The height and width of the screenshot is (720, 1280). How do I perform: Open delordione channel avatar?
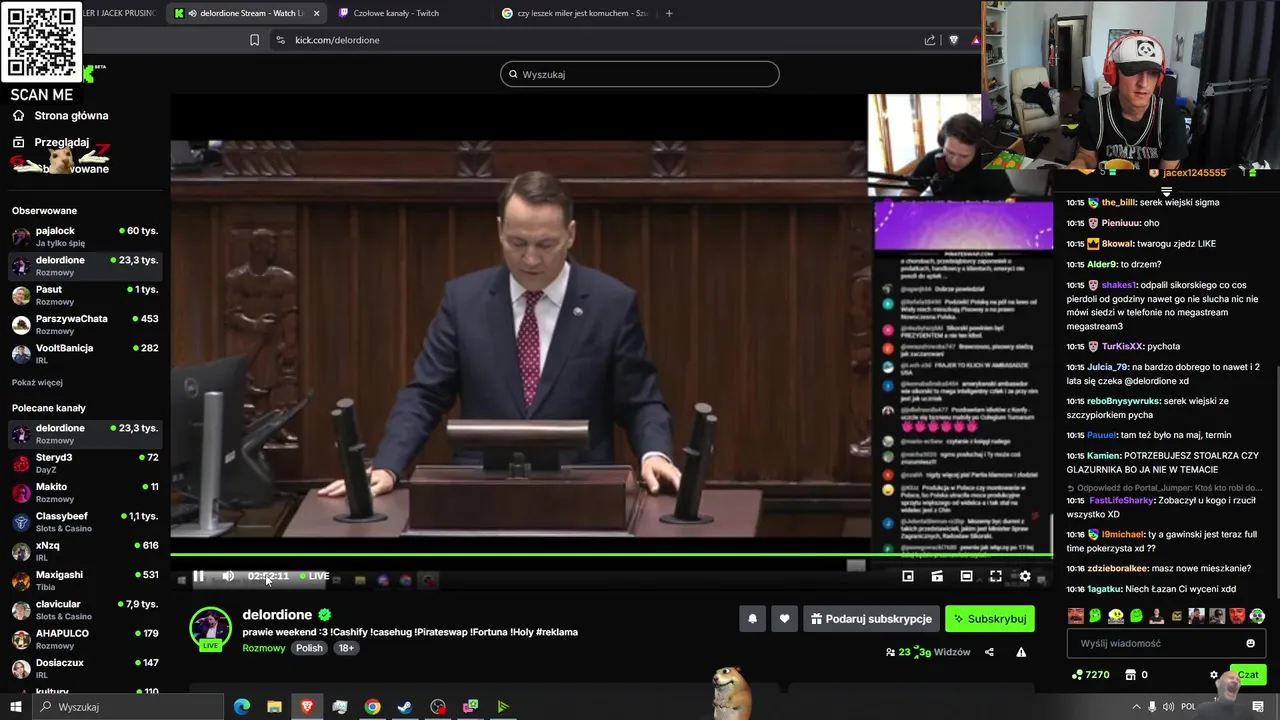[x=210, y=628]
